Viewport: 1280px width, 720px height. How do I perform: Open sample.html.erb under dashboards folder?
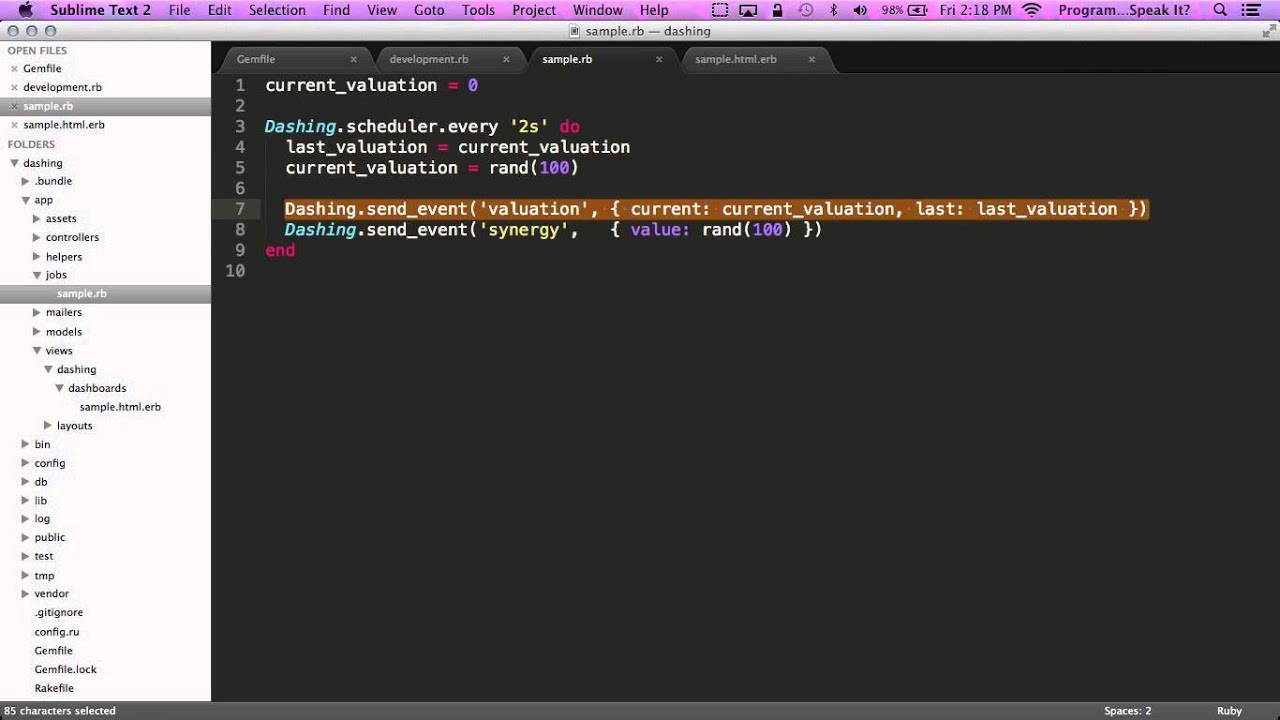tap(120, 407)
